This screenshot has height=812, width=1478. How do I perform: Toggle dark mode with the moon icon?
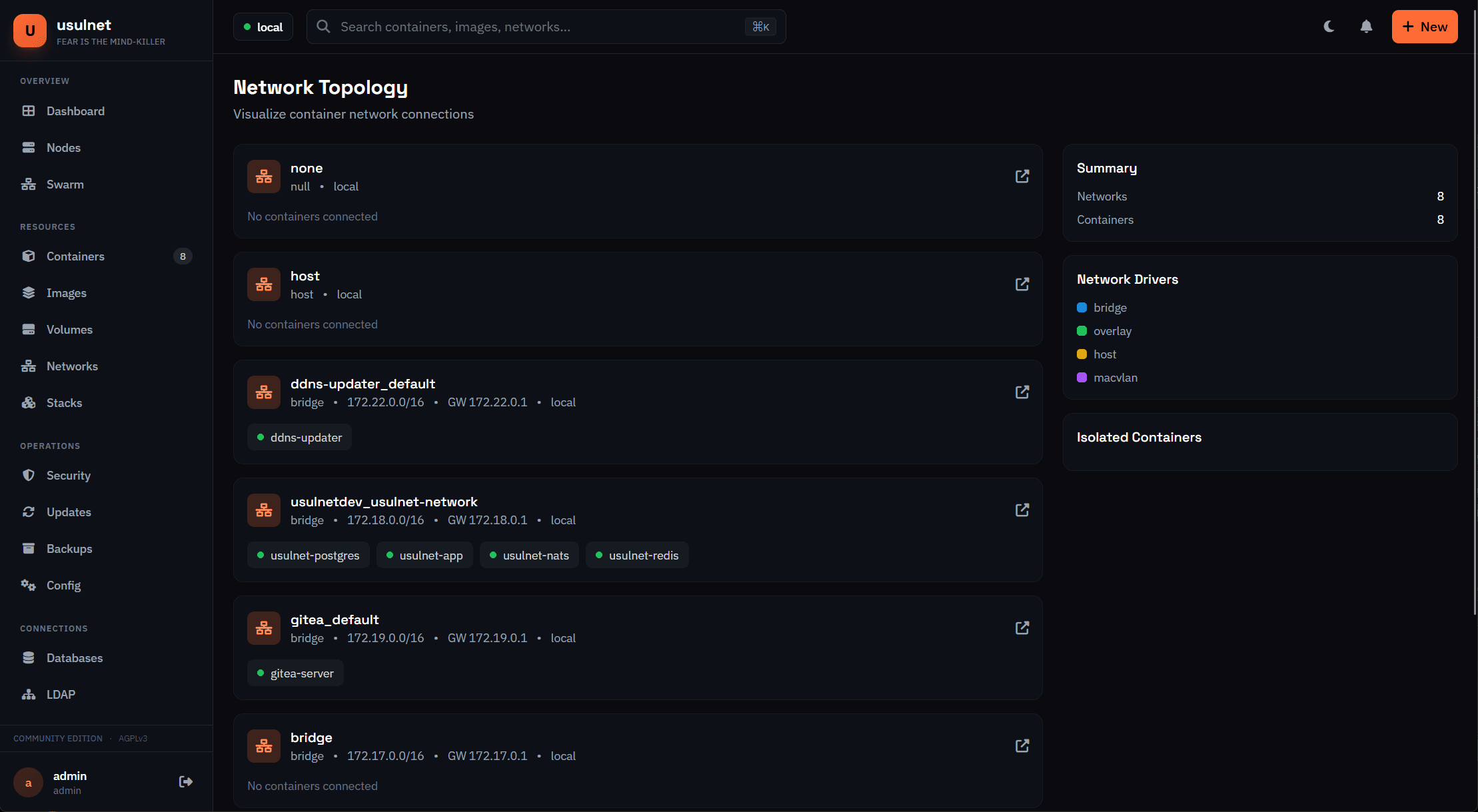point(1328,27)
